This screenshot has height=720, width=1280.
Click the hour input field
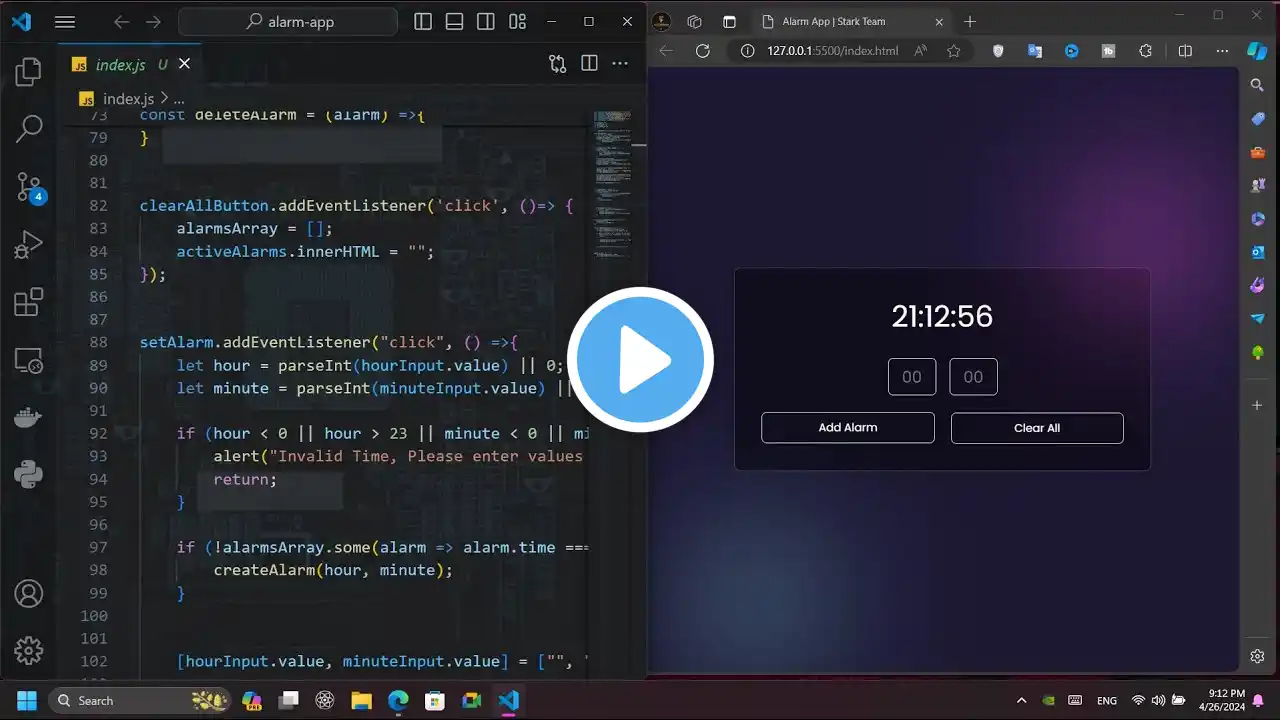912,377
